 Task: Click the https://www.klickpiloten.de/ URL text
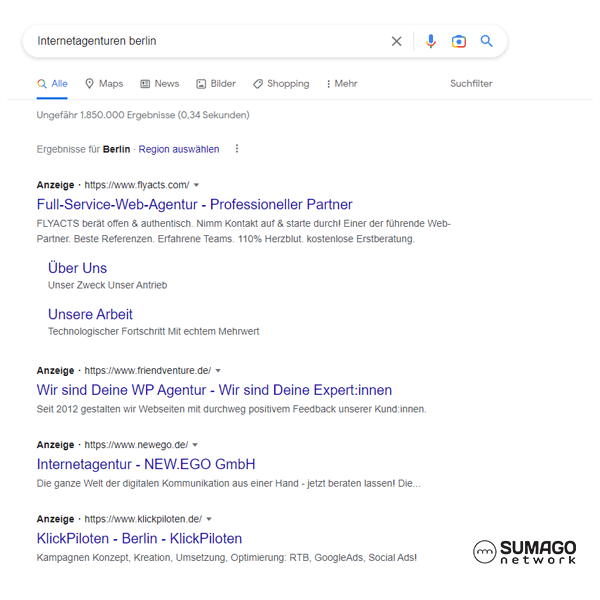coord(143,519)
